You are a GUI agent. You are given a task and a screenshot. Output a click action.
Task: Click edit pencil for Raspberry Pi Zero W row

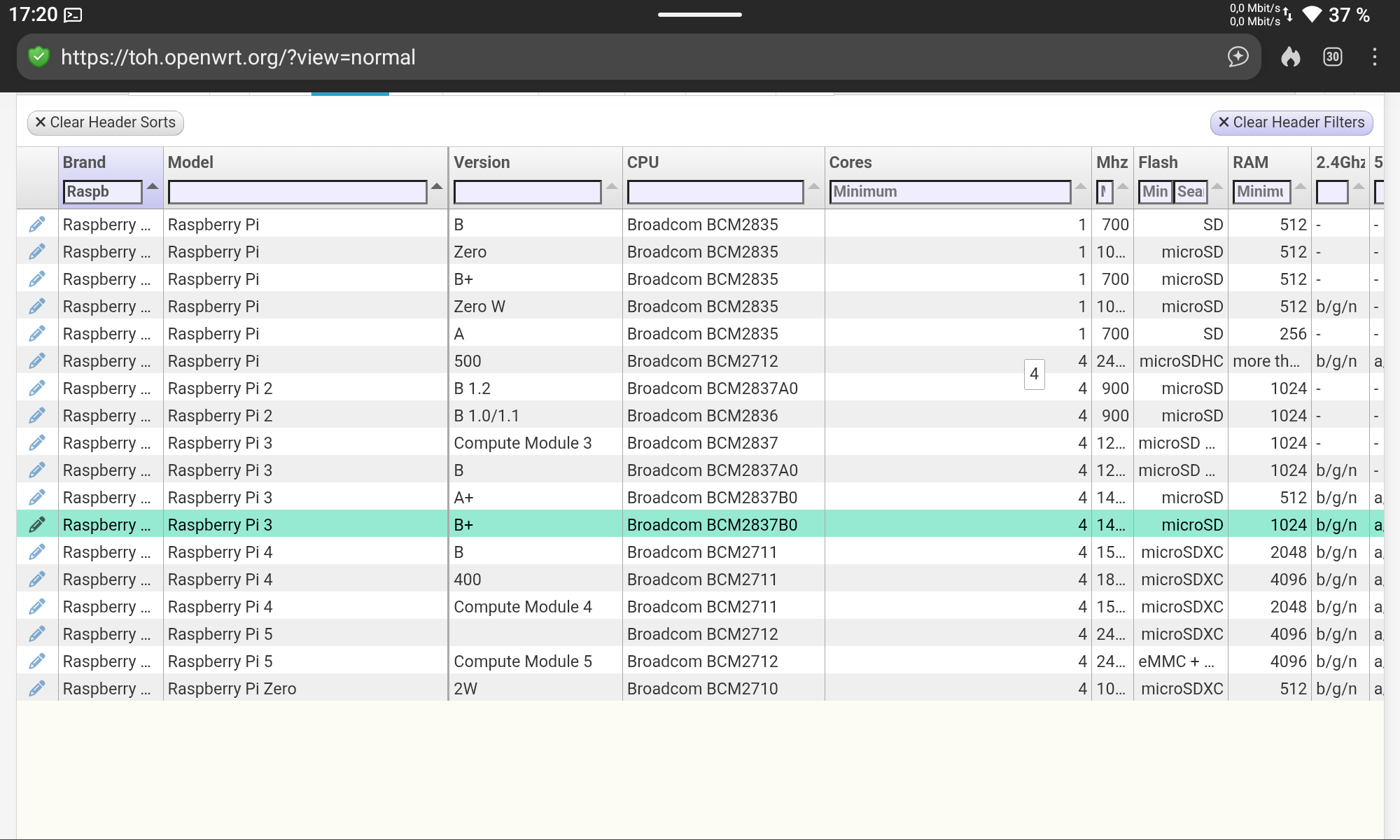37,306
